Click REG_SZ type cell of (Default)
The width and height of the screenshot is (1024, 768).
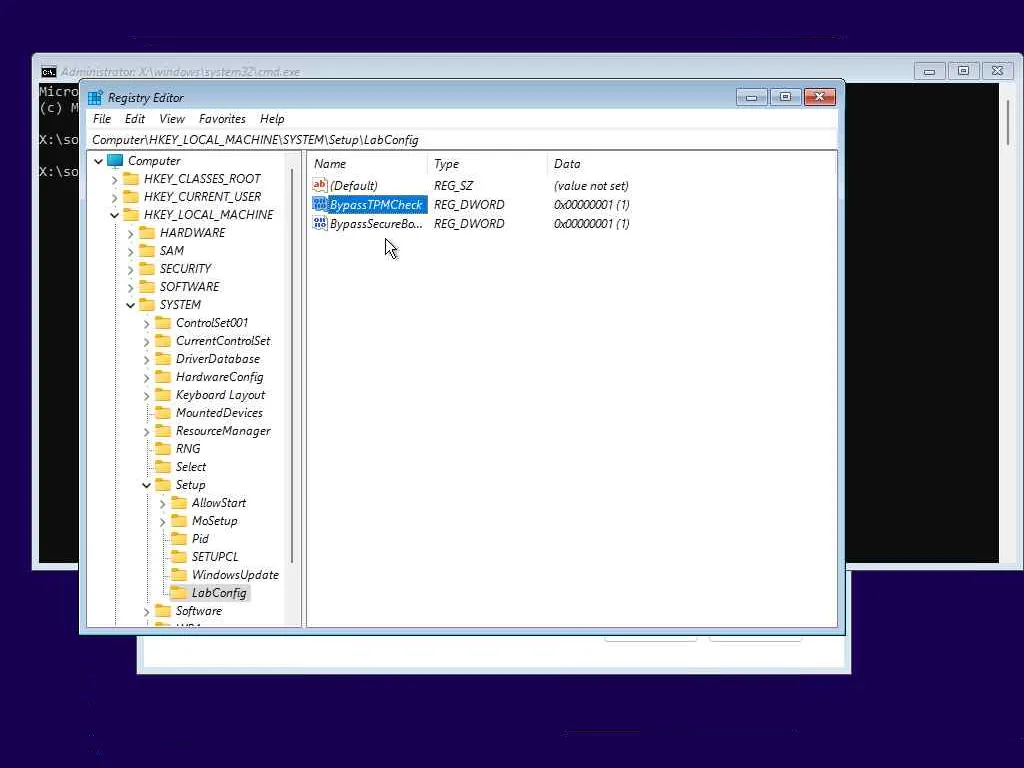tap(454, 185)
